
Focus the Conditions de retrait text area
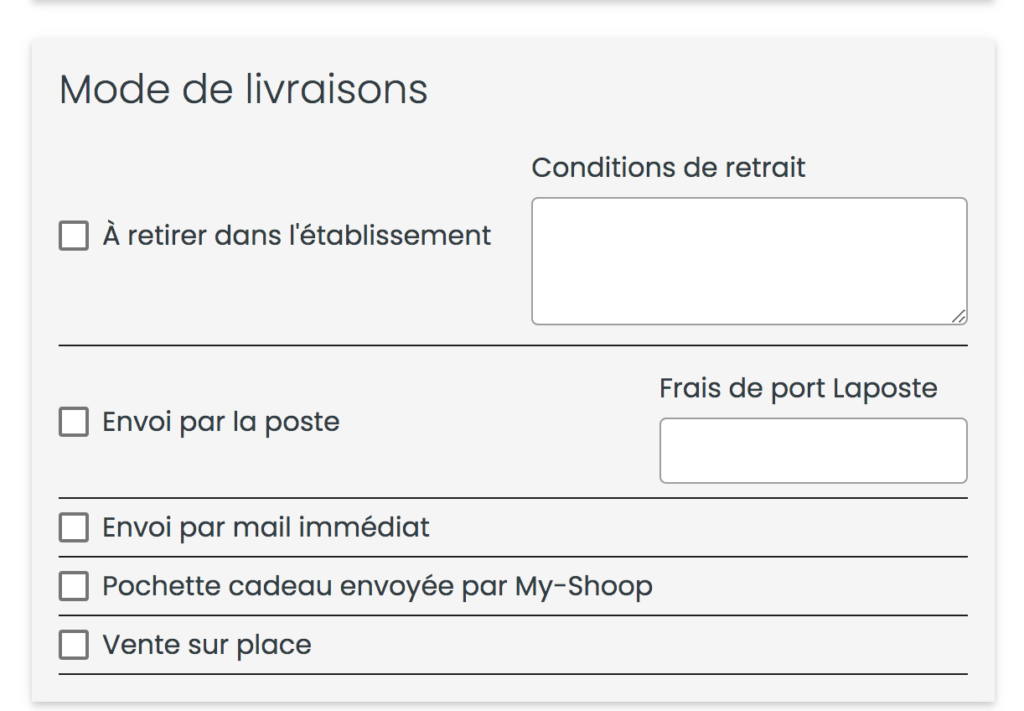(x=749, y=261)
